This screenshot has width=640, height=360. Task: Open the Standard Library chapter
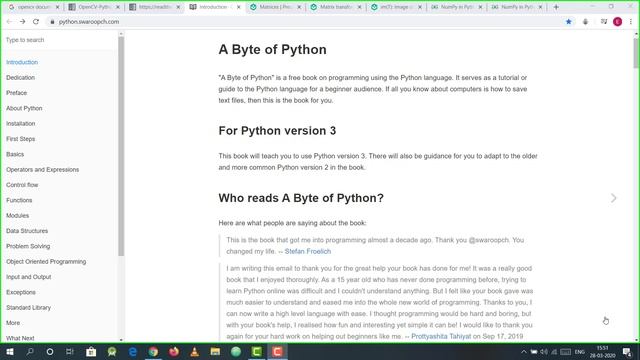(29, 307)
